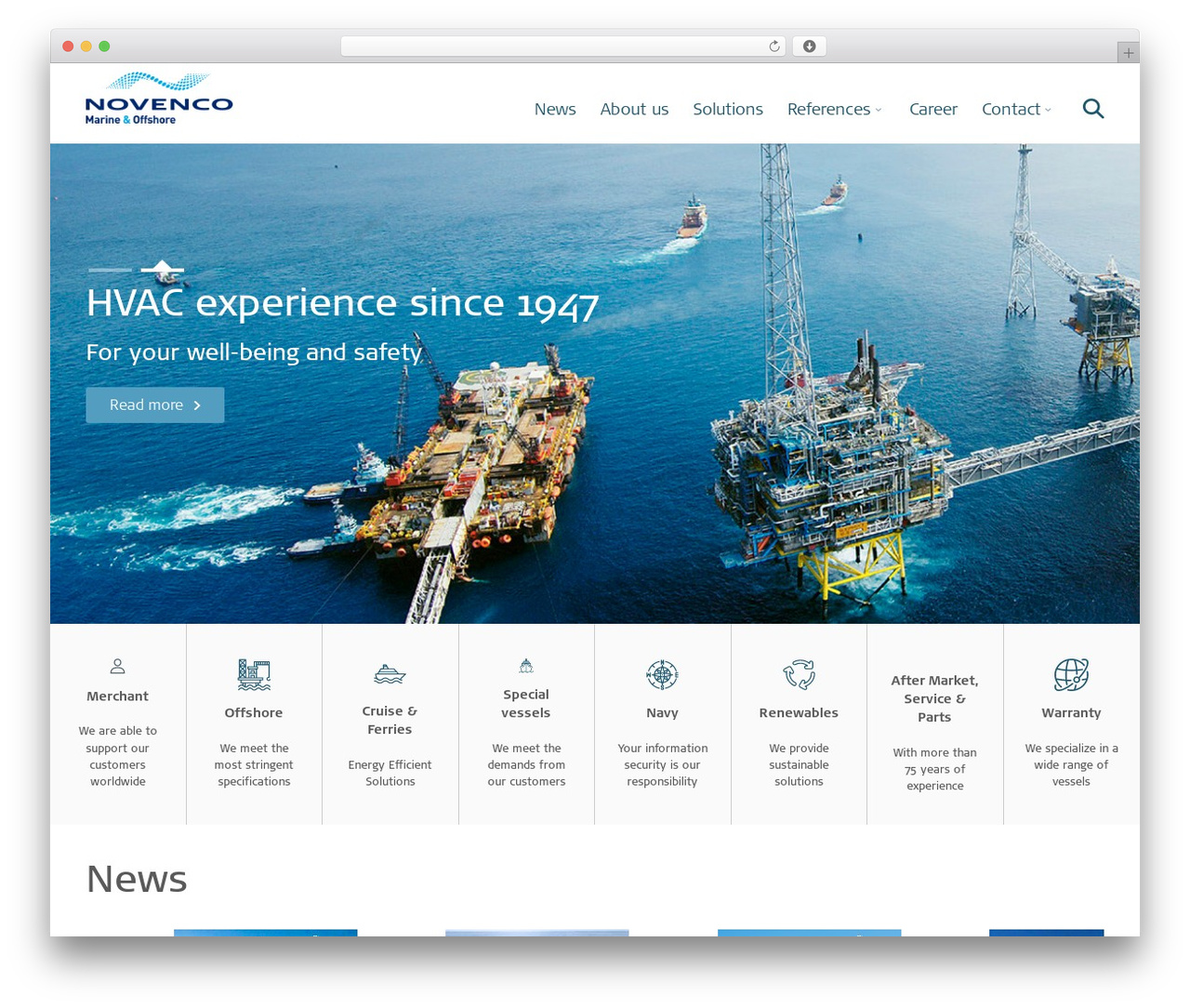Click 'Energy Efficient Solutions' description
The height and width of the screenshot is (1008, 1190).
click(x=390, y=773)
